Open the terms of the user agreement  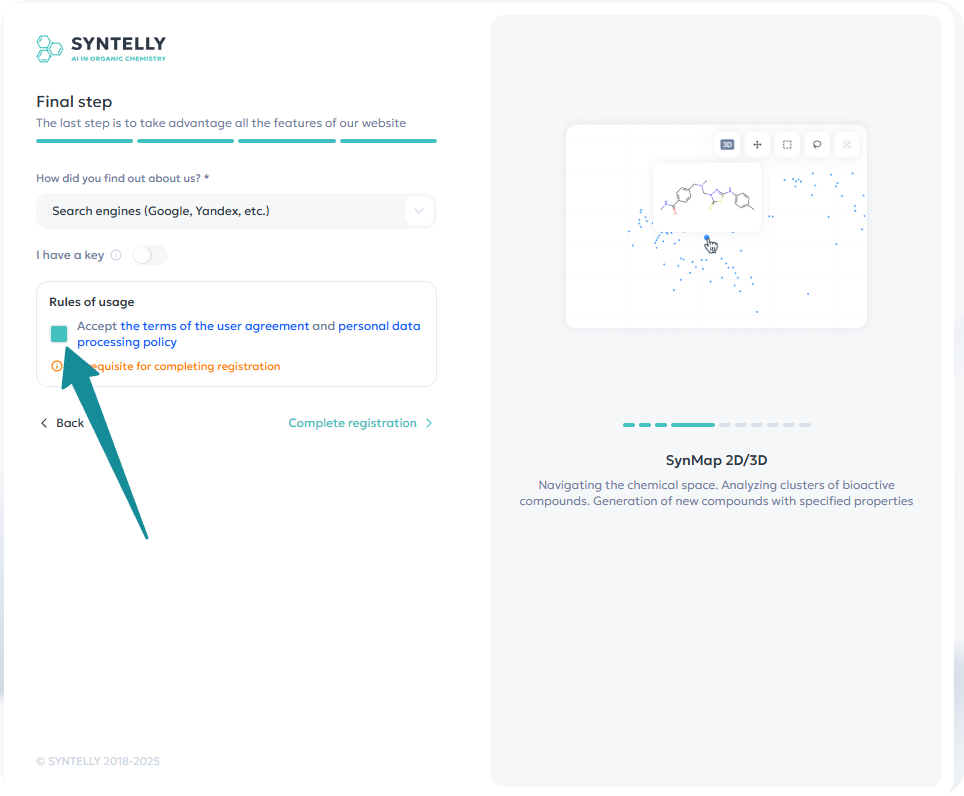(x=214, y=326)
